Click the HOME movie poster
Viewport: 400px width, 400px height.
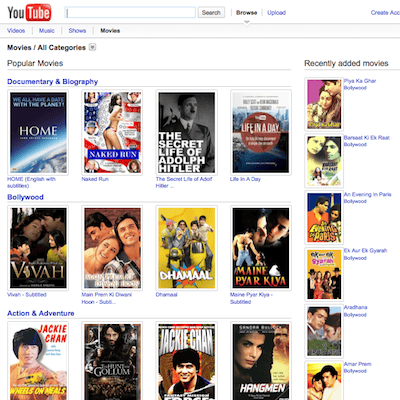click(x=38, y=132)
